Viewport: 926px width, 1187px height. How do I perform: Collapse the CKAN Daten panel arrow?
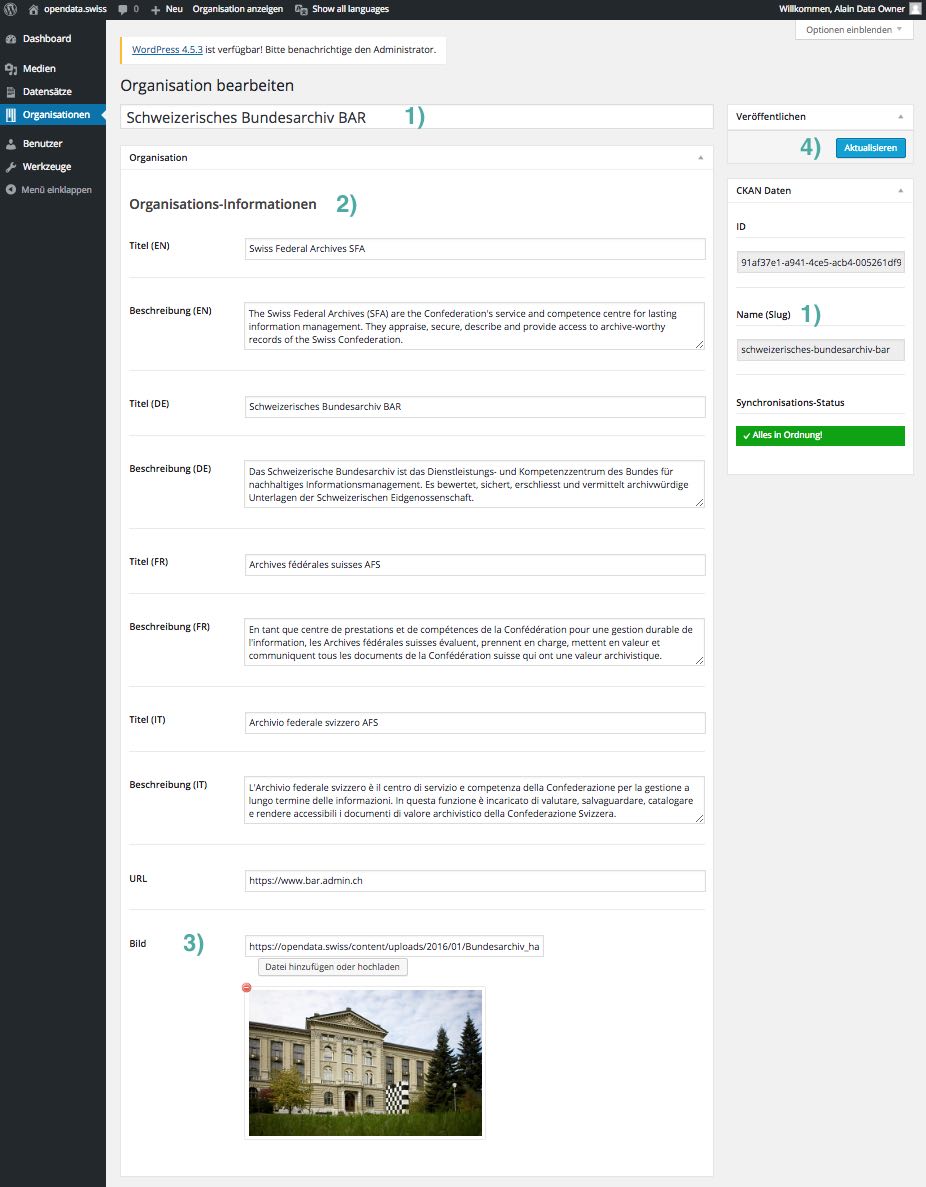pyautogui.click(x=900, y=191)
